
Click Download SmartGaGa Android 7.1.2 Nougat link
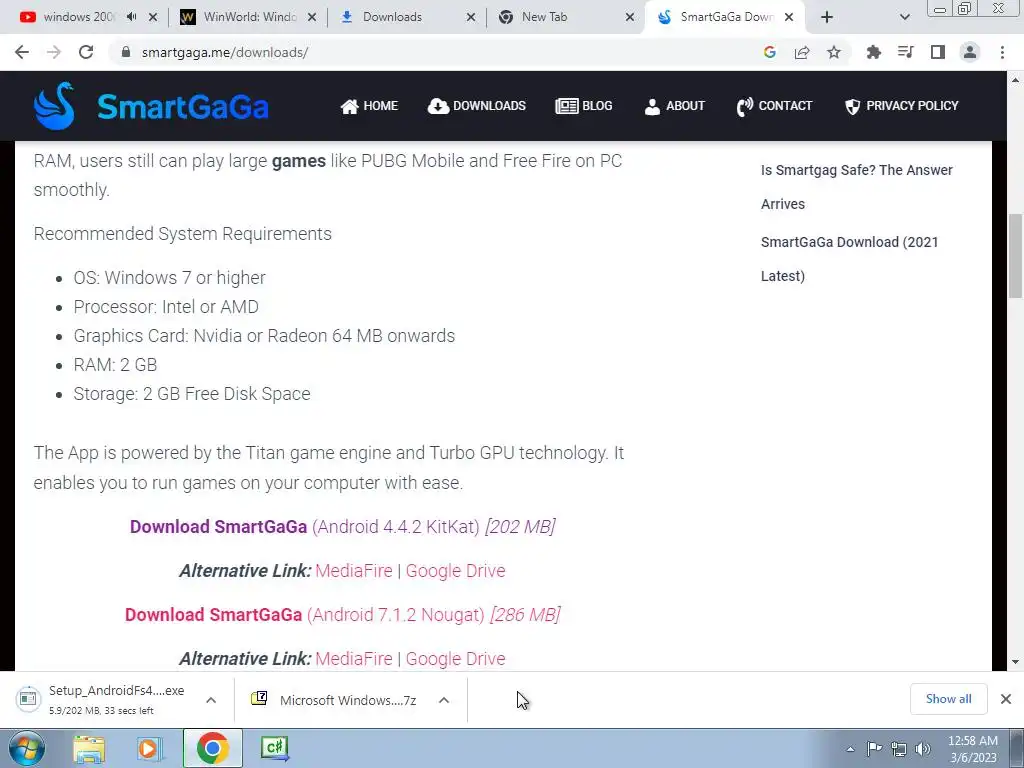(x=342, y=615)
